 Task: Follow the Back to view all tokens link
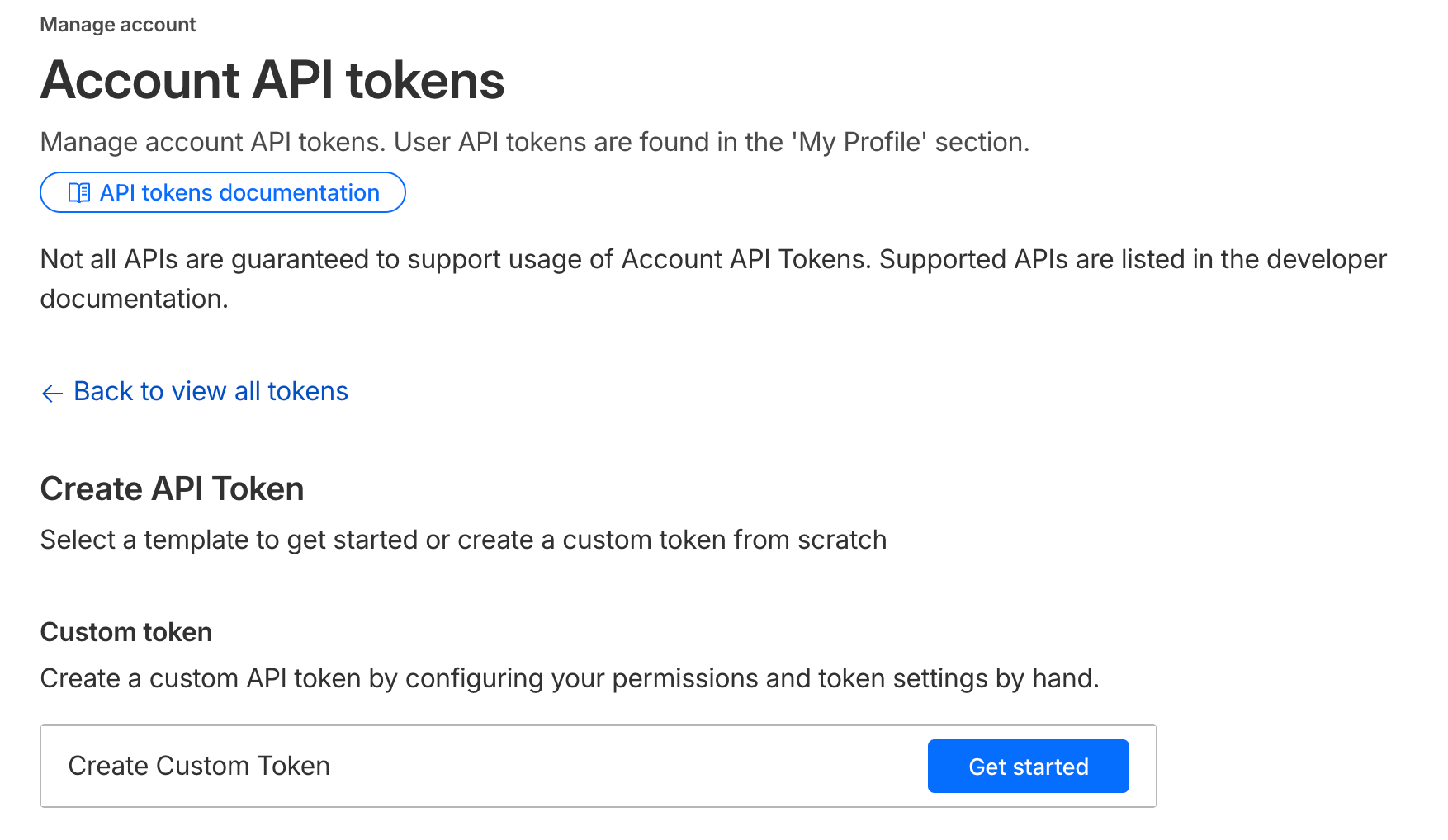[x=211, y=391]
